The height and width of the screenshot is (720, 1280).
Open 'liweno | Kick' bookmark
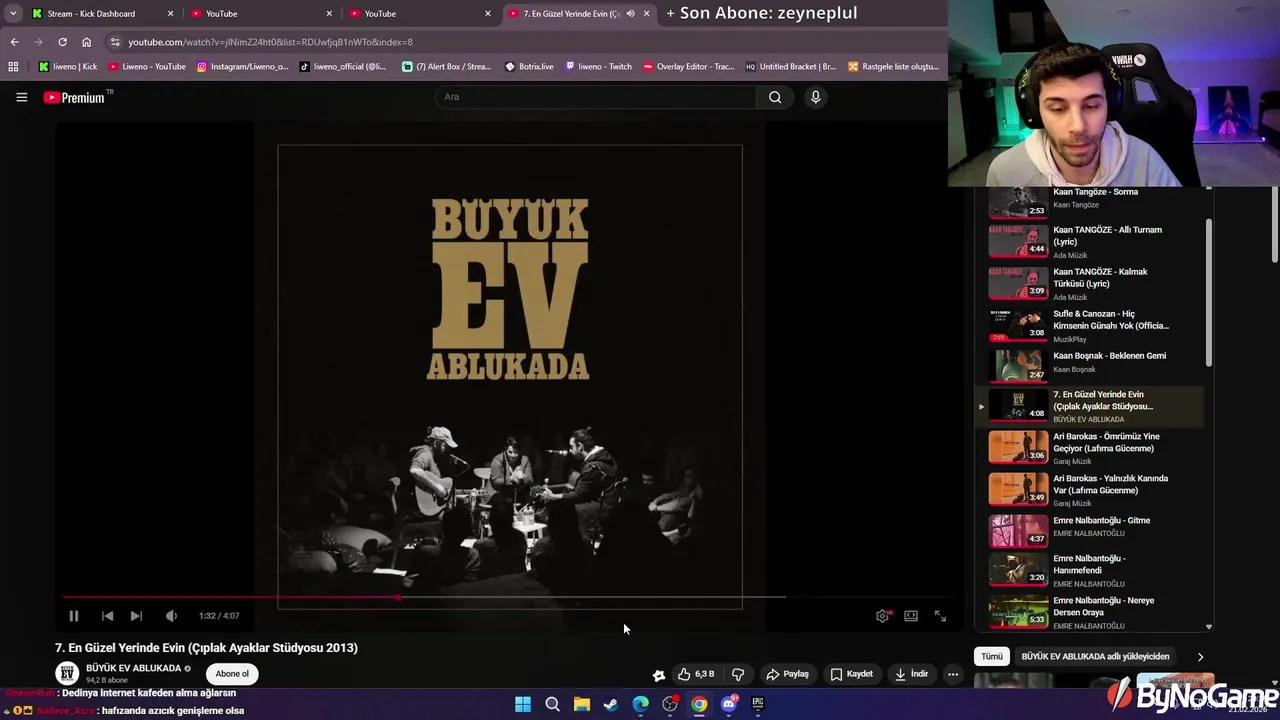click(68, 67)
